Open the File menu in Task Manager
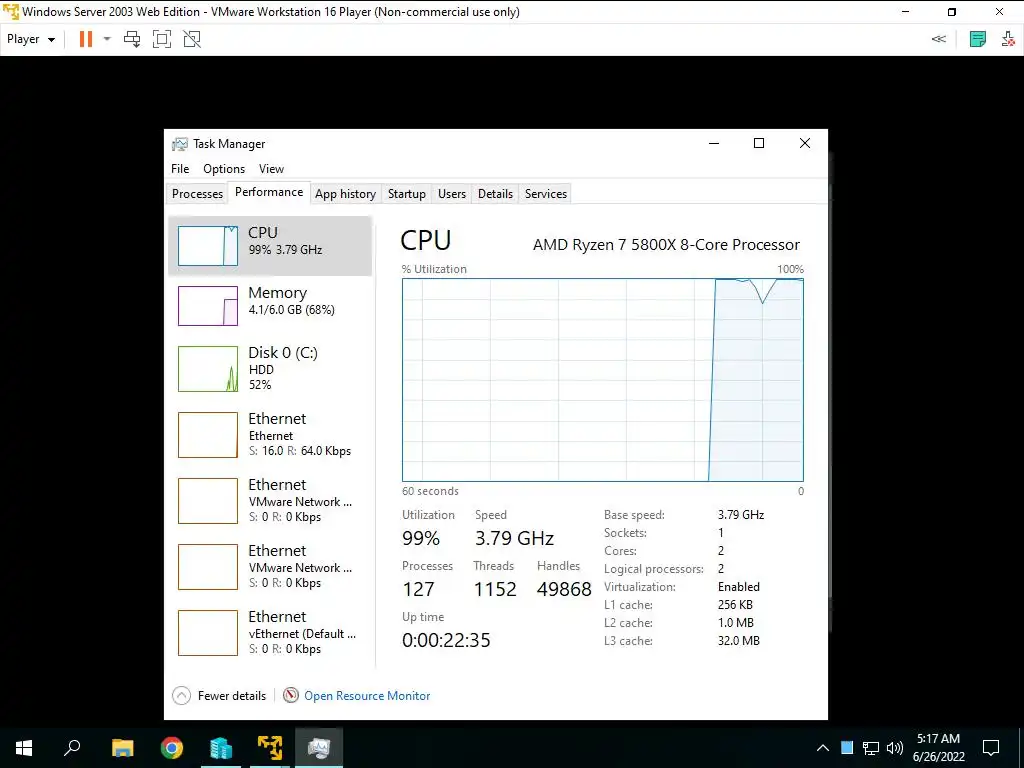Screen dimensions: 1024x768 (180, 168)
